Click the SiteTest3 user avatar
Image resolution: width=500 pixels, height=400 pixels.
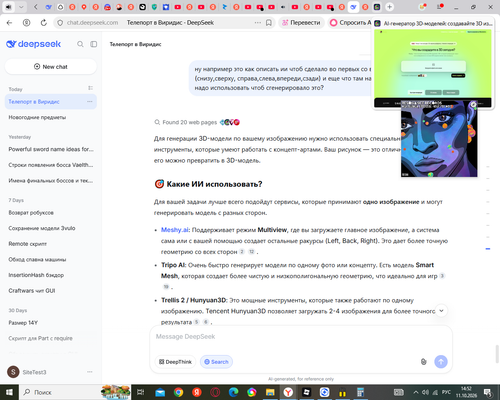click(13, 372)
